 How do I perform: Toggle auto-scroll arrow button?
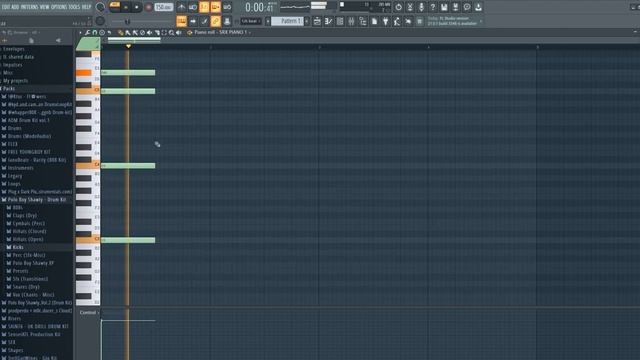coord(193,21)
